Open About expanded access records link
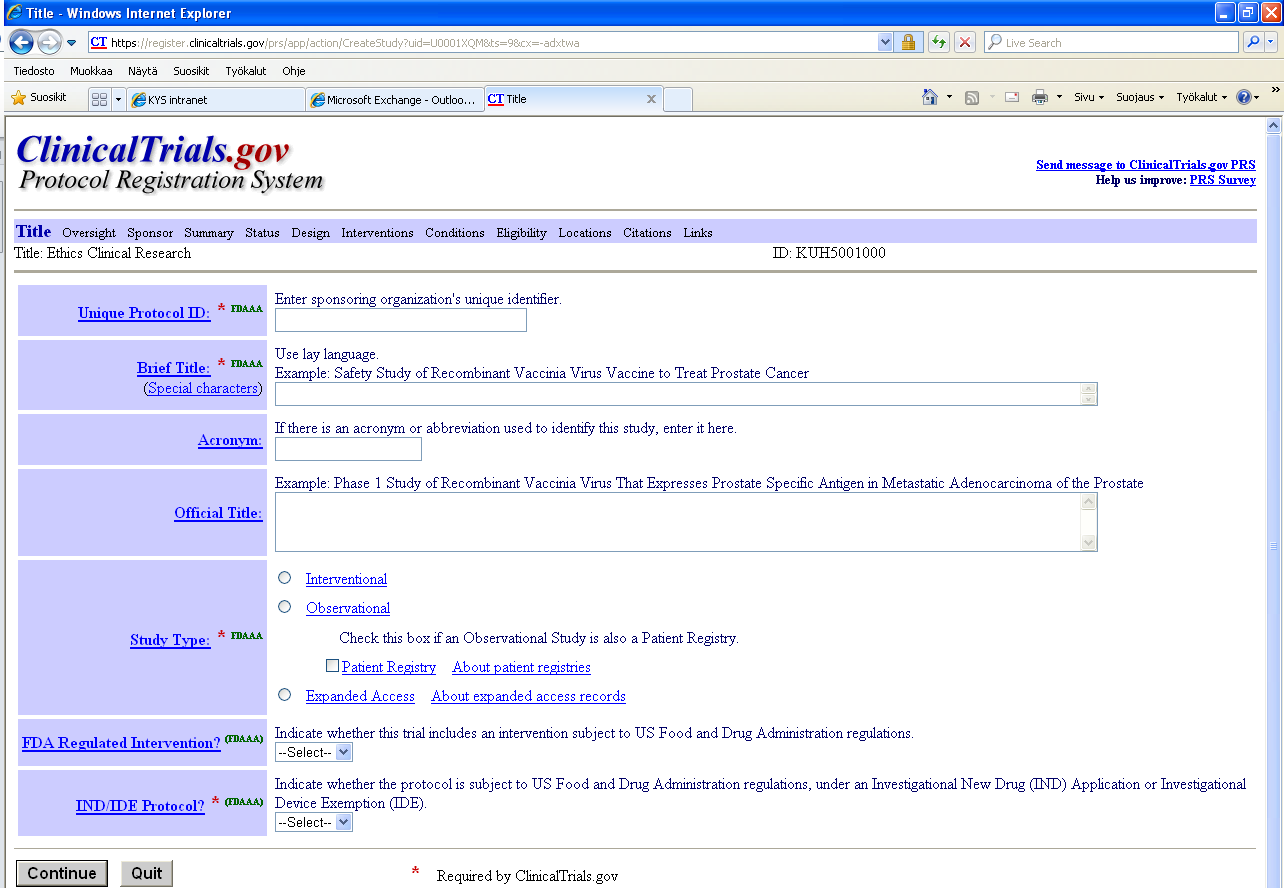Screen dimensions: 1284x888 pyautogui.click(x=528, y=696)
